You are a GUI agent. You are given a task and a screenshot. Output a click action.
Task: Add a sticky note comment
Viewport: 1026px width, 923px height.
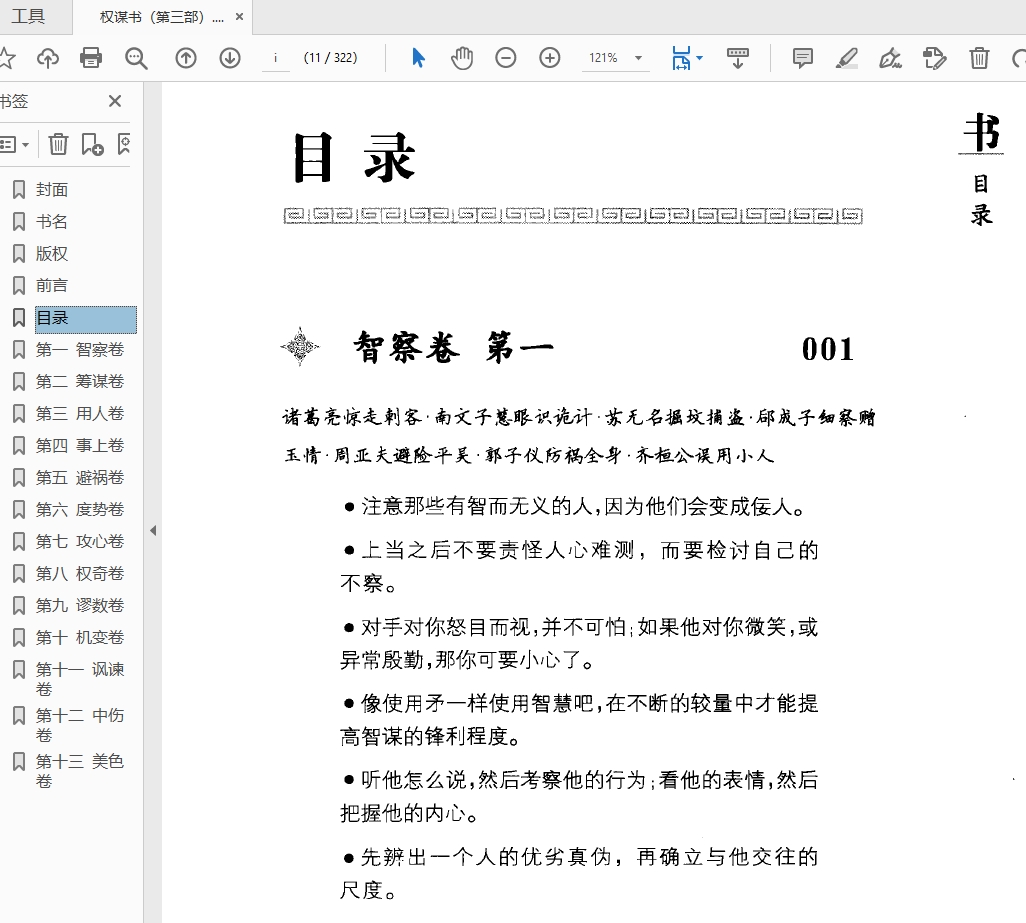802,58
